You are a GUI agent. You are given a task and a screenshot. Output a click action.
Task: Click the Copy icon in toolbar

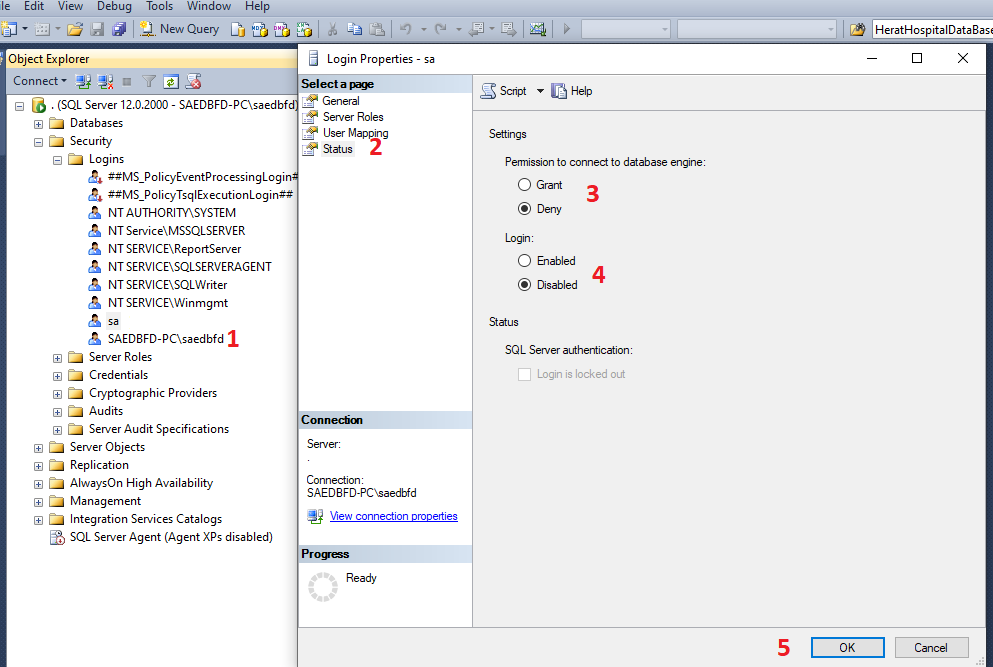click(x=355, y=29)
